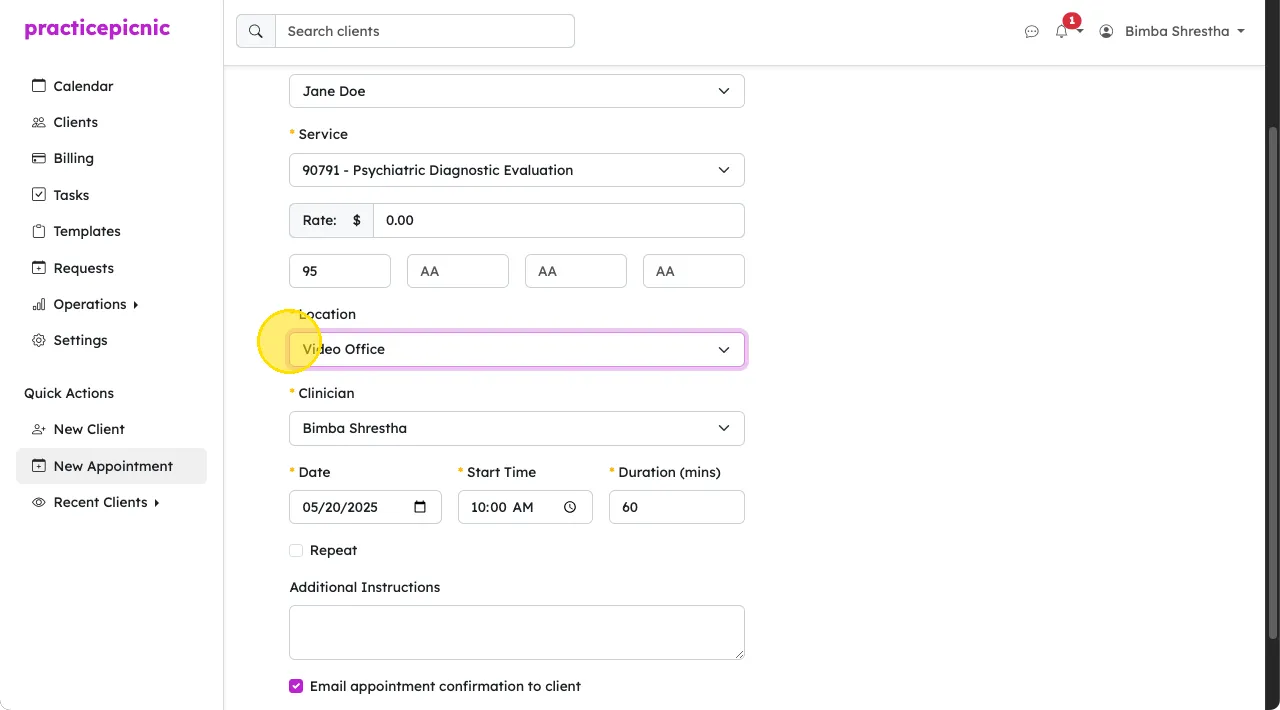Open the date picker calendar icon
This screenshot has height=710, width=1280.
[420, 507]
